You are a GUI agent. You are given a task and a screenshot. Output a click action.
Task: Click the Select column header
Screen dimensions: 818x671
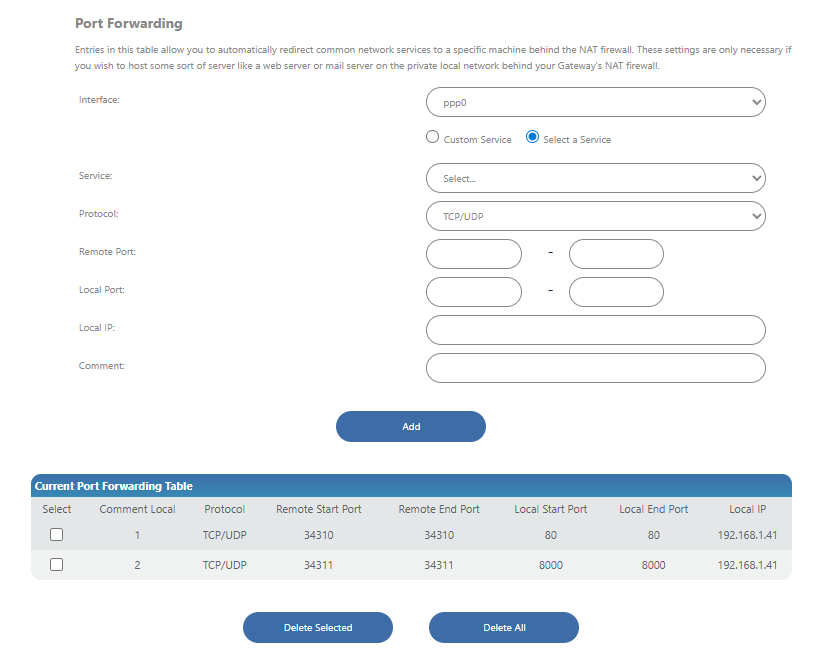point(56,509)
